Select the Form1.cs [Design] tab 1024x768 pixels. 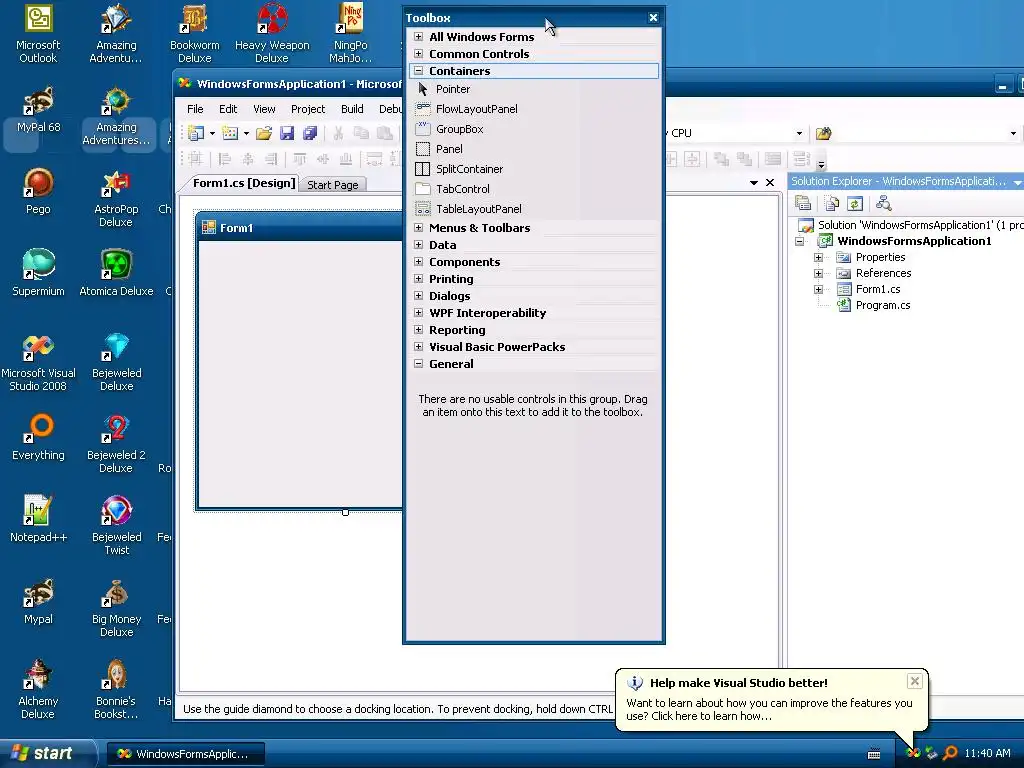click(243, 184)
